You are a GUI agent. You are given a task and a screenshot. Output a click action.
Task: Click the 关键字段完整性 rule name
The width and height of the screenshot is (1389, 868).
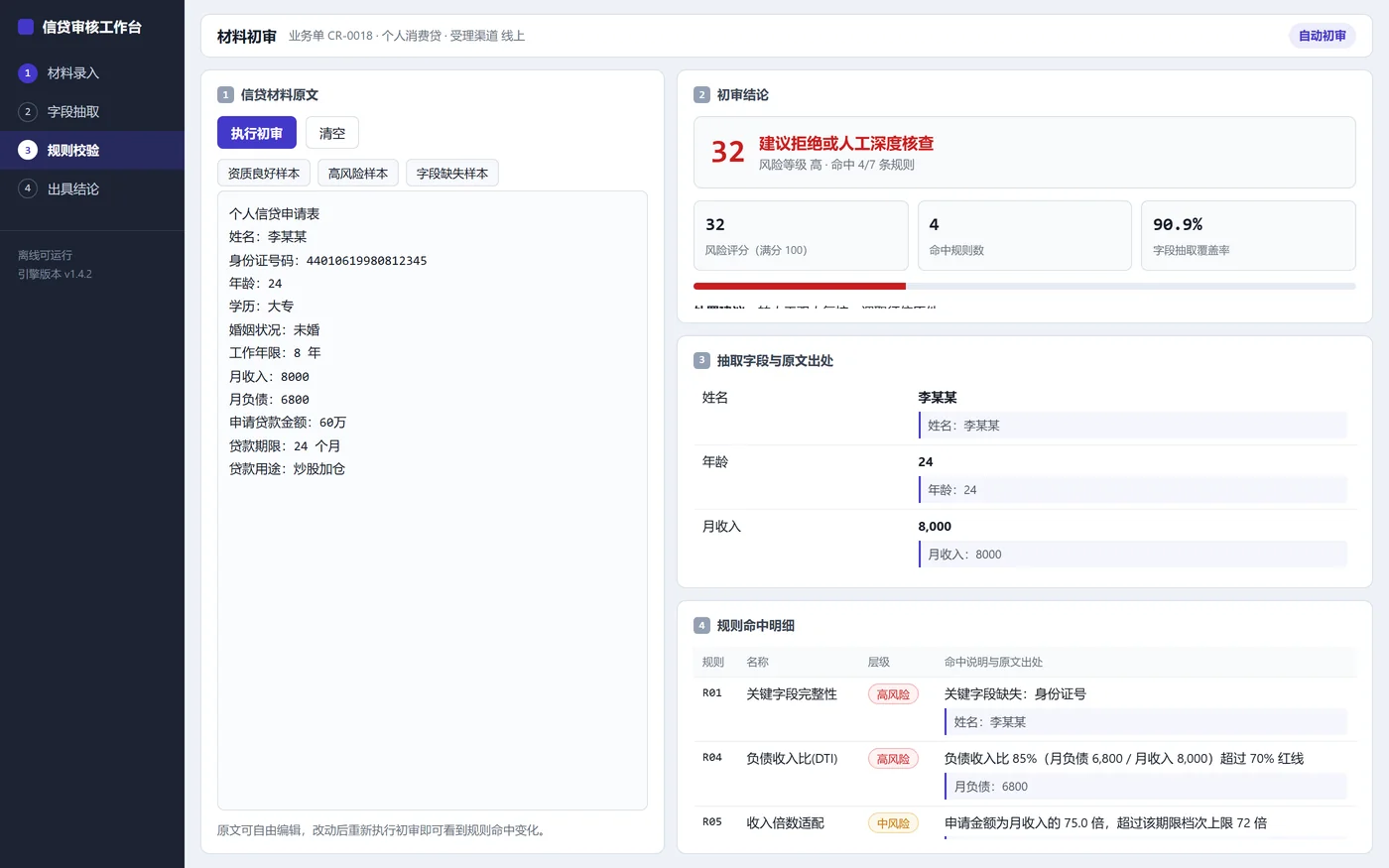click(792, 694)
